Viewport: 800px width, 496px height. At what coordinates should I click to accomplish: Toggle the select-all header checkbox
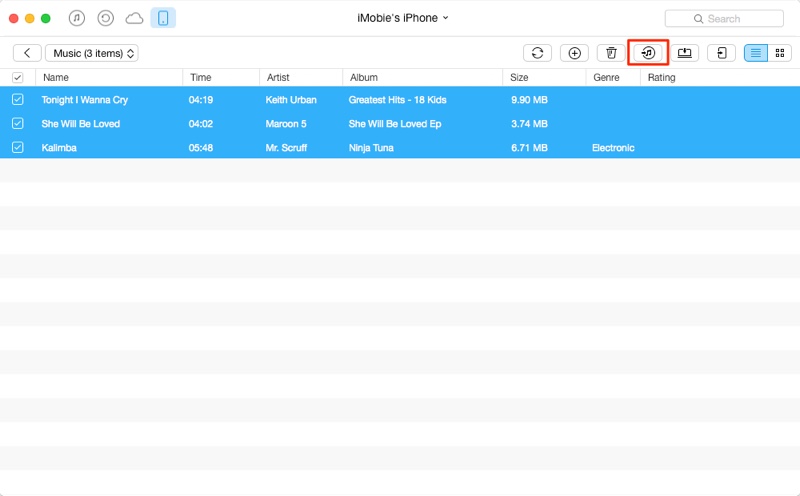pyautogui.click(x=17, y=78)
